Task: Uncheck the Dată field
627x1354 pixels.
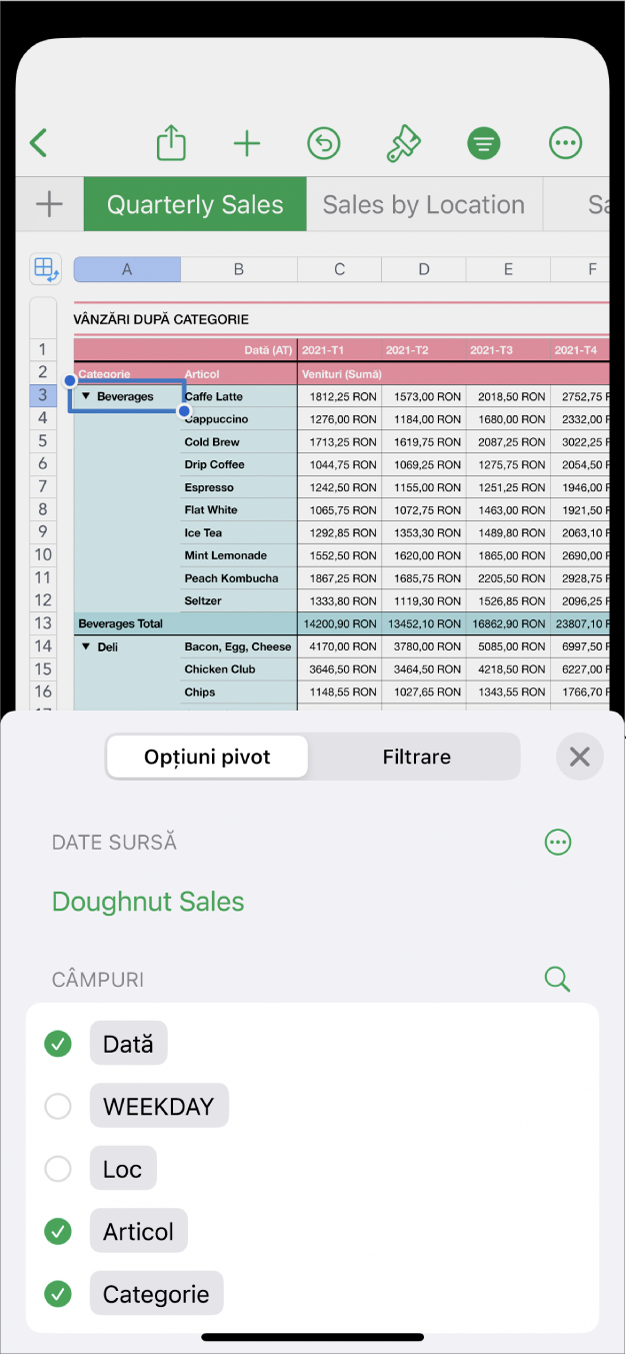Action: tap(59, 1044)
